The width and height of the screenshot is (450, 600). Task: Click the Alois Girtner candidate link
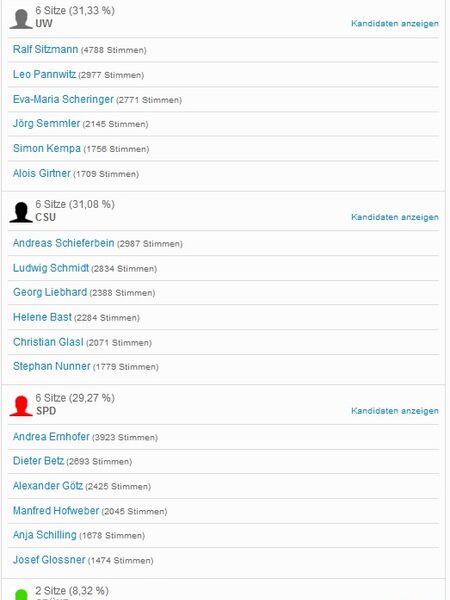42,173
